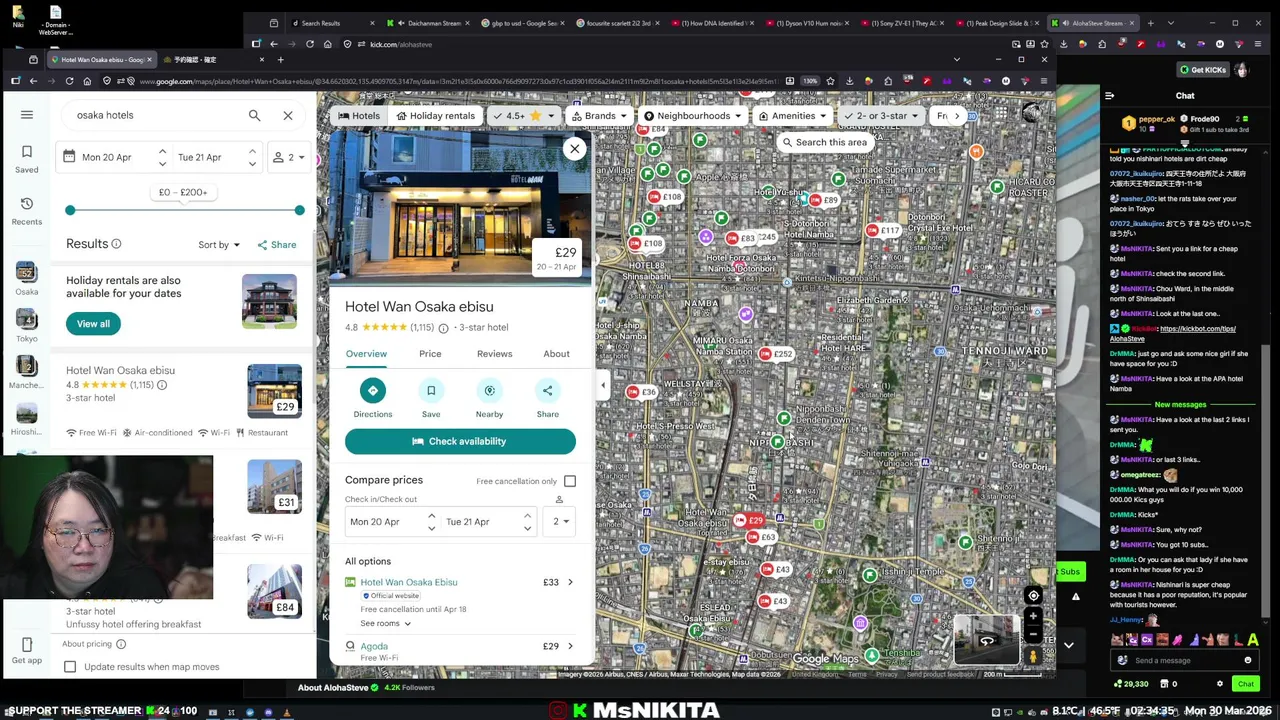Click the Nearby icon button
Viewport: 1280px width, 720px height.
click(489, 391)
